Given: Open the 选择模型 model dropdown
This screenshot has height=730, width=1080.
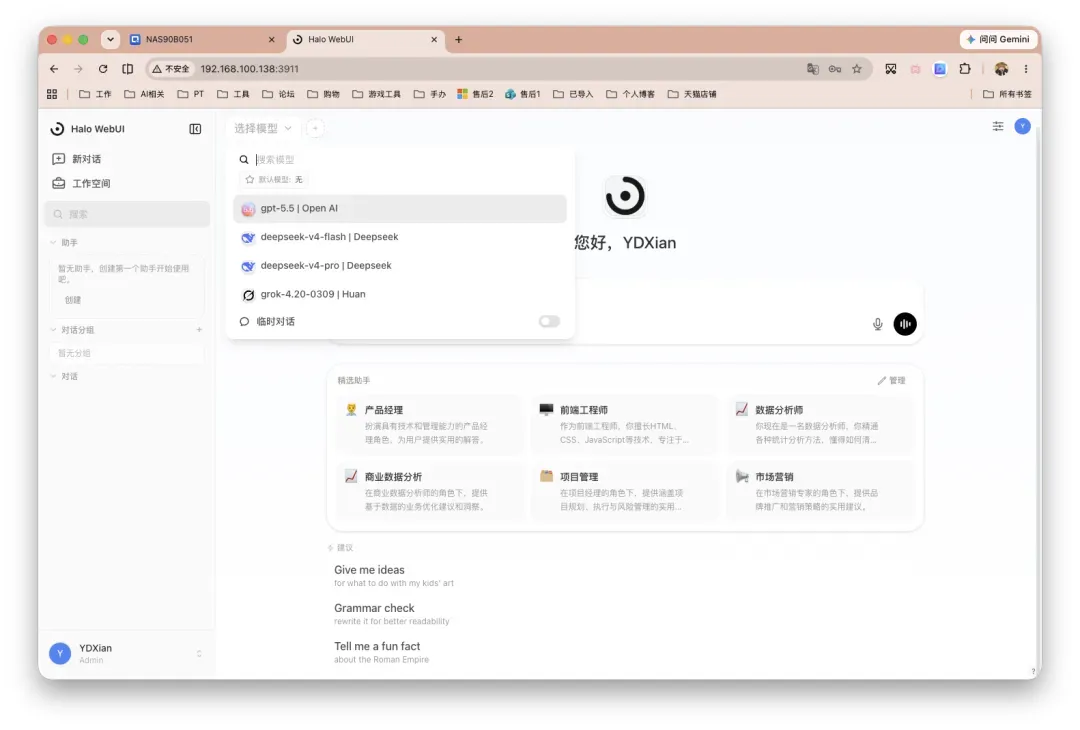Looking at the screenshot, I should 262,128.
